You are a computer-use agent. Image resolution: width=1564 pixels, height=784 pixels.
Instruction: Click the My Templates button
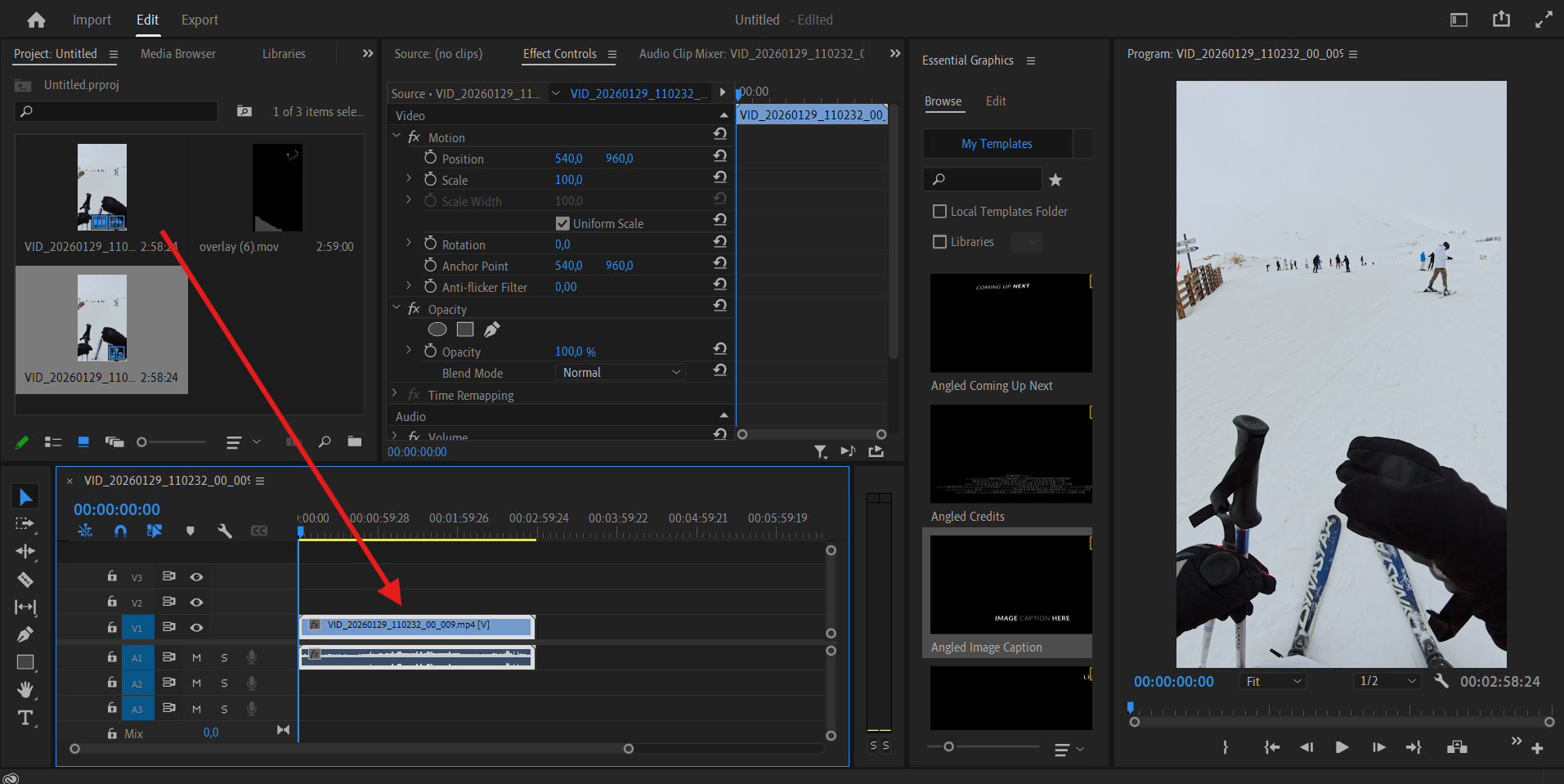coord(997,143)
